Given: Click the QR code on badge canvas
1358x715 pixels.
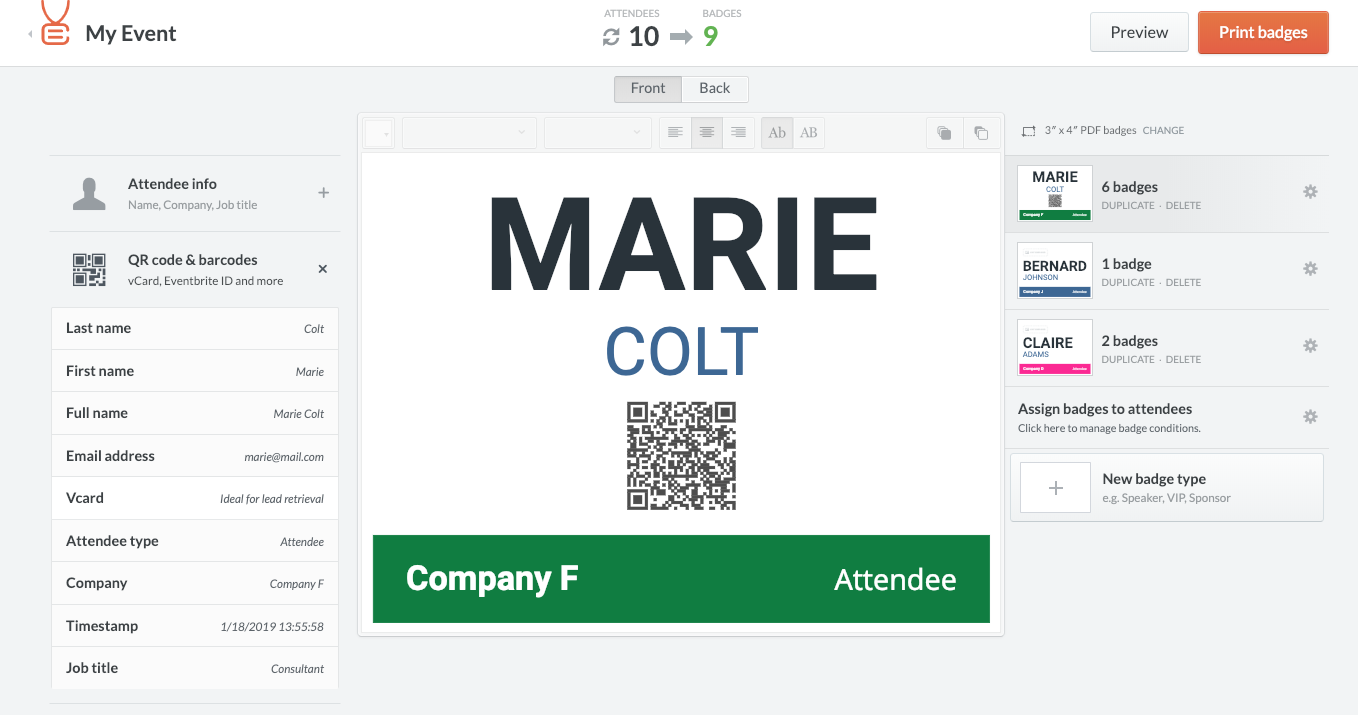Looking at the screenshot, I should coord(682,456).
